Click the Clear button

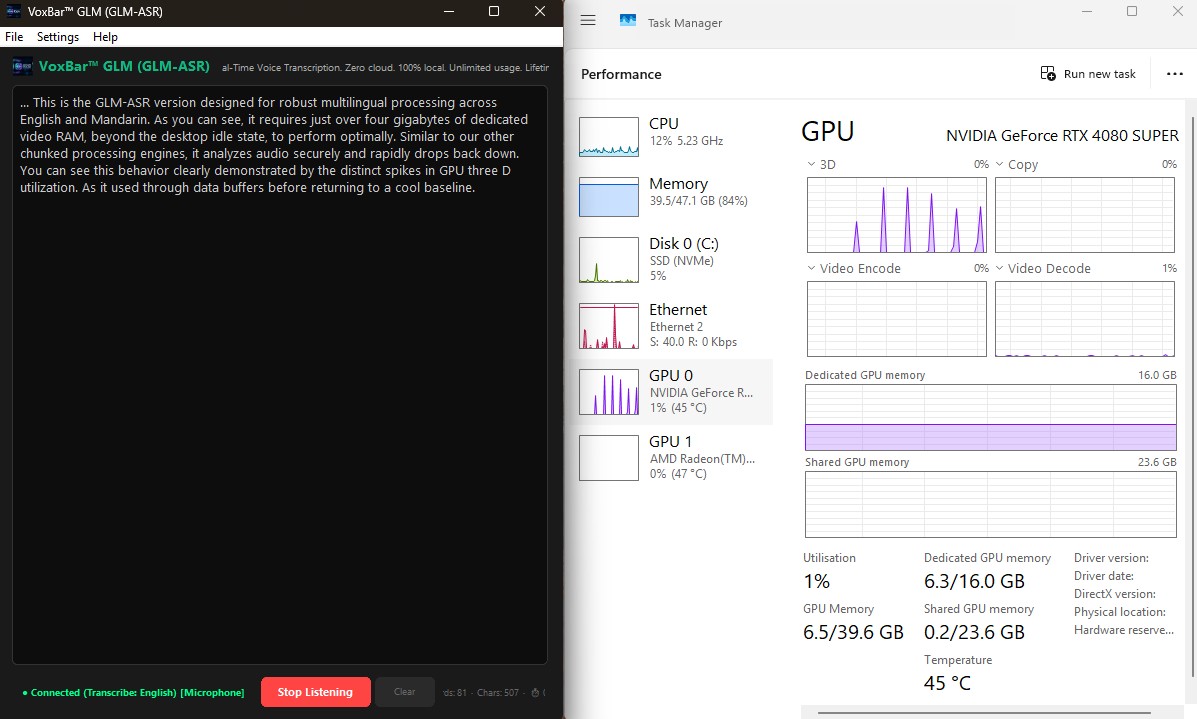pos(404,691)
